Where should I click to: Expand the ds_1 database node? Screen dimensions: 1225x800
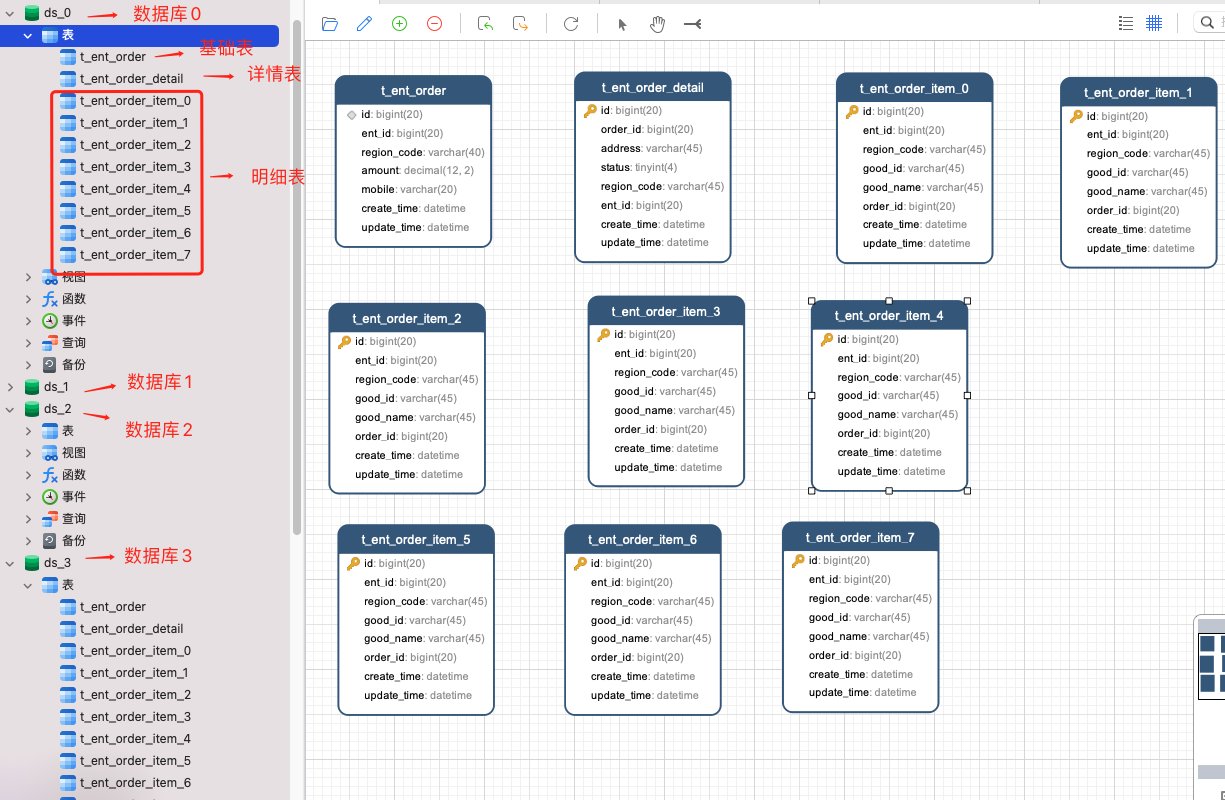[x=11, y=387]
